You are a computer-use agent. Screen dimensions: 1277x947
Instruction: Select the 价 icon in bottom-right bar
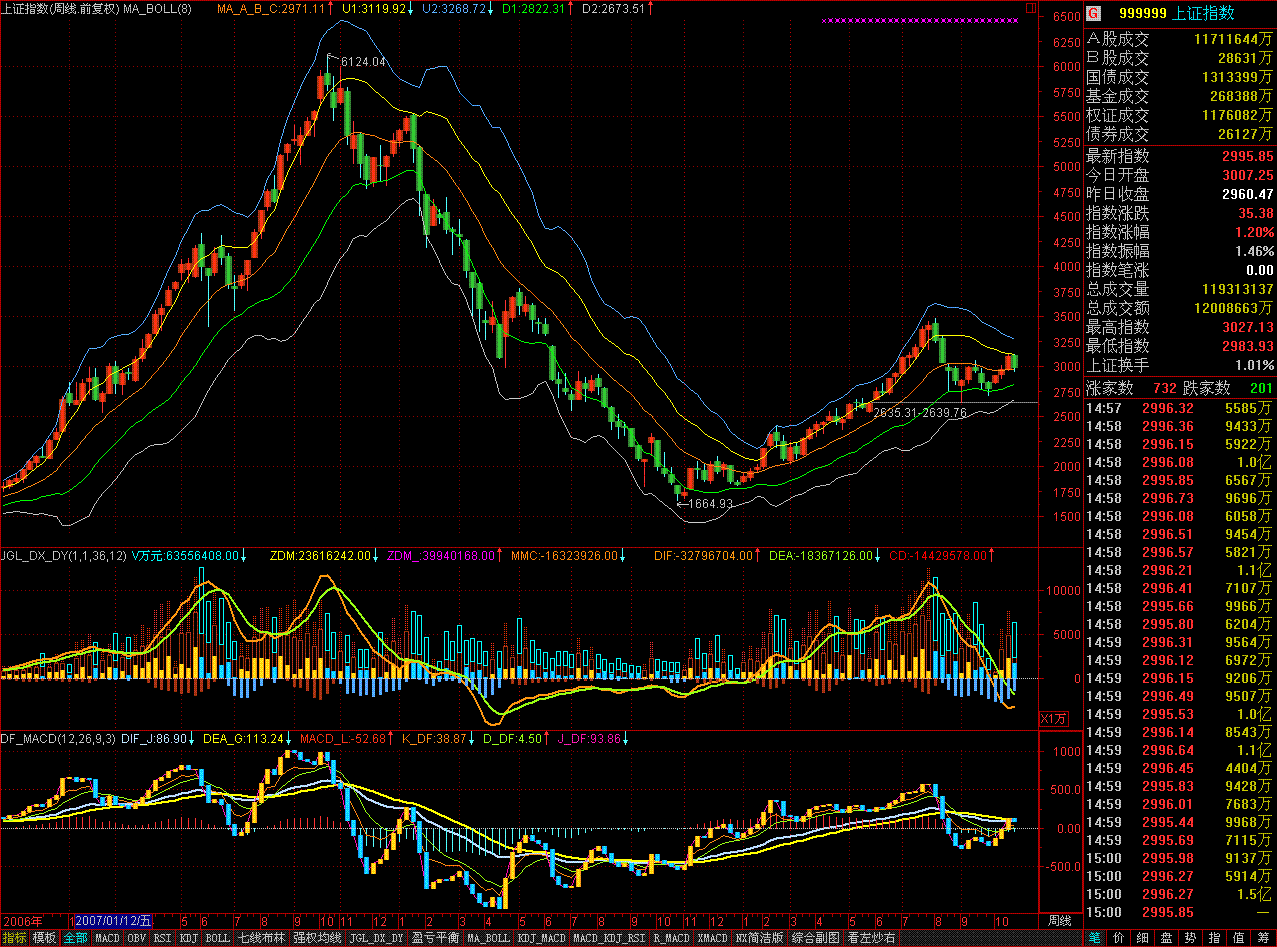[x=1119, y=938]
